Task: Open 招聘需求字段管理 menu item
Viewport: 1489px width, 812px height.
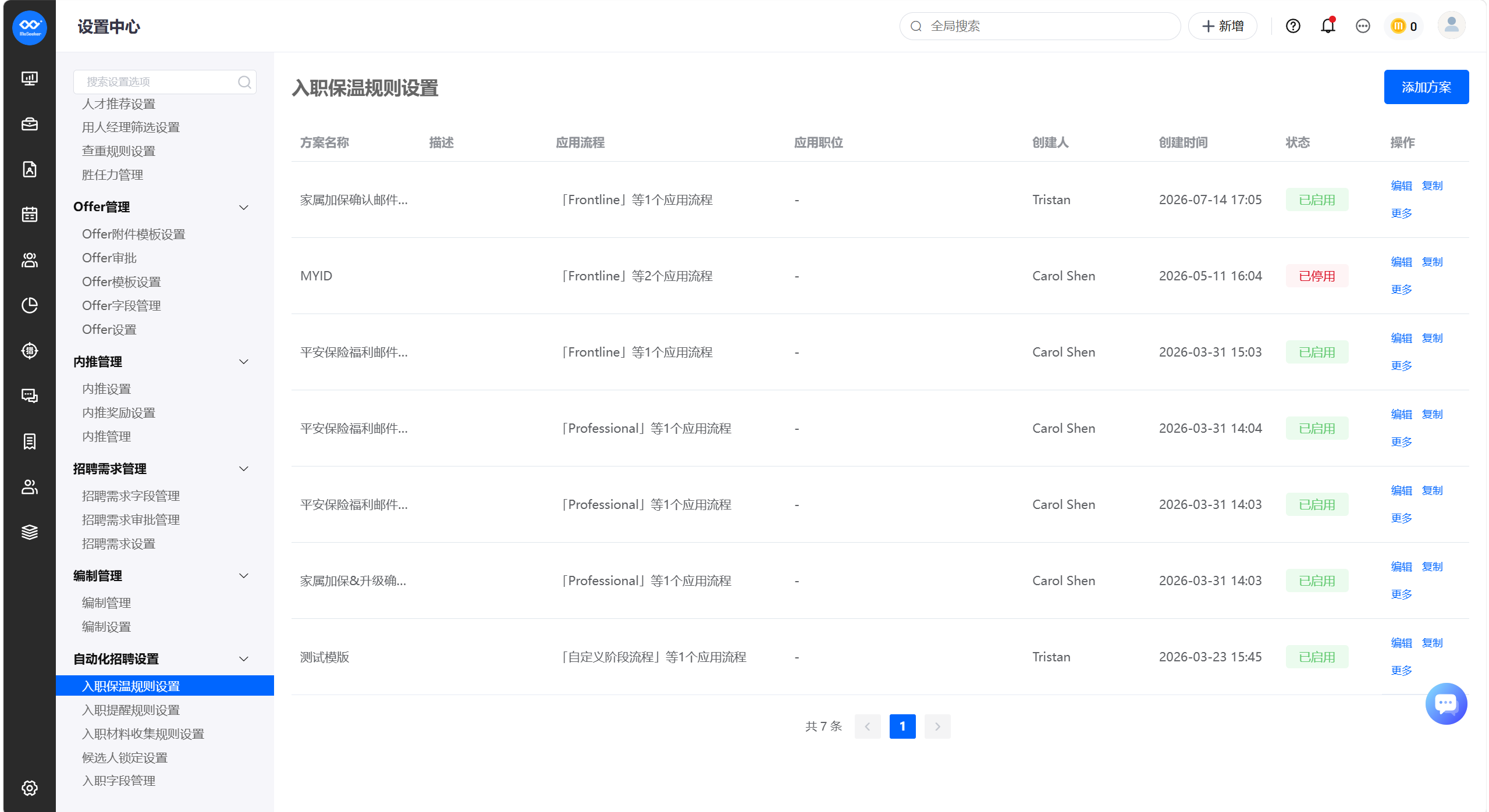Action: pos(131,496)
